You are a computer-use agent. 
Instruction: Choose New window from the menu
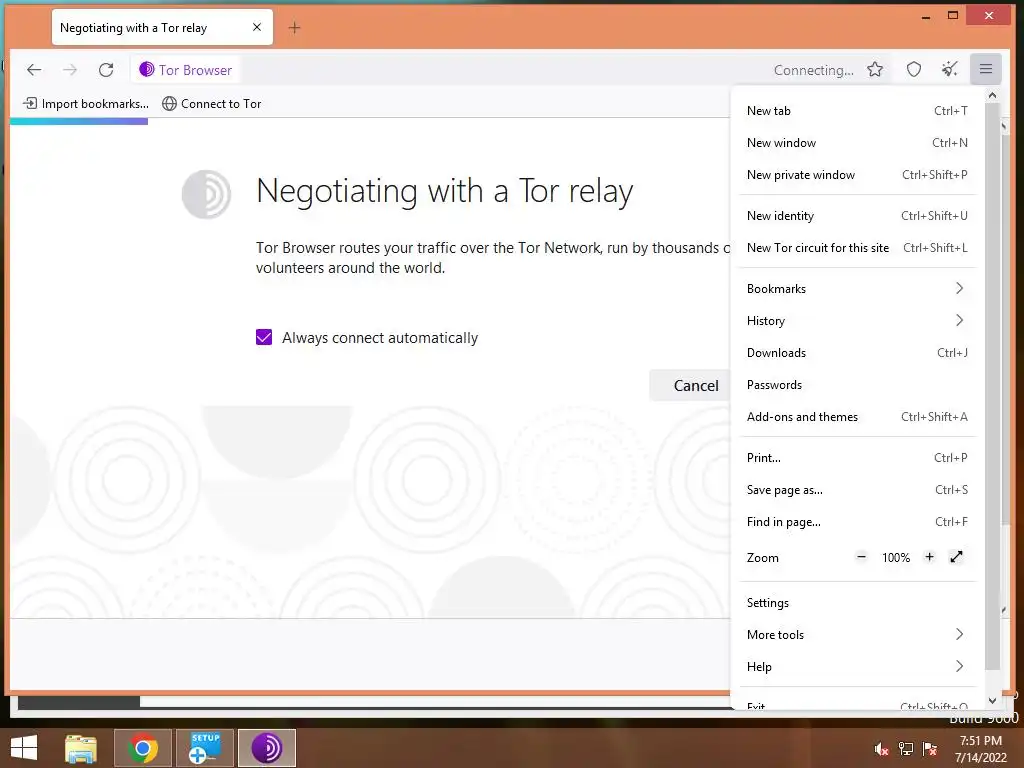(857, 143)
